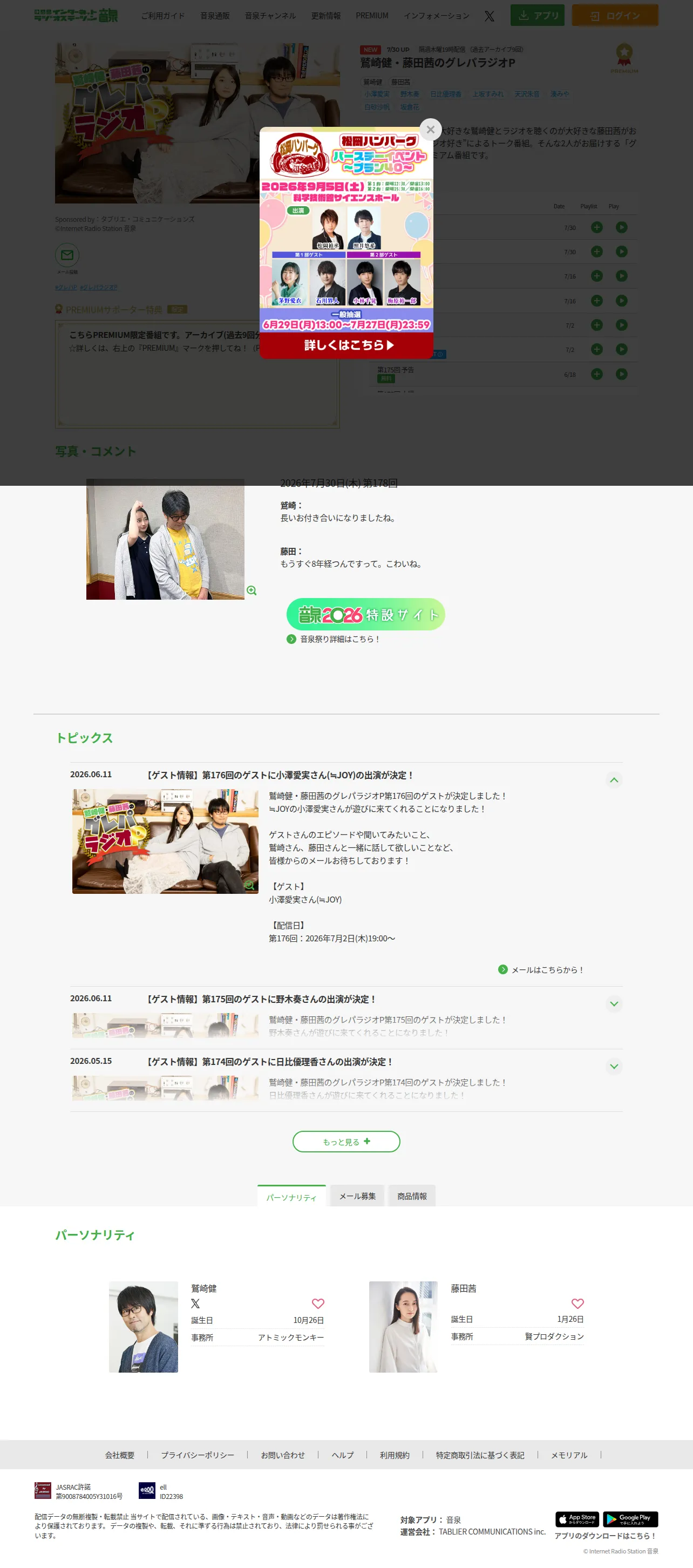Enlarge the 第178回 studio photo via magnifier icon
The width and height of the screenshot is (693, 1568).
(x=252, y=590)
